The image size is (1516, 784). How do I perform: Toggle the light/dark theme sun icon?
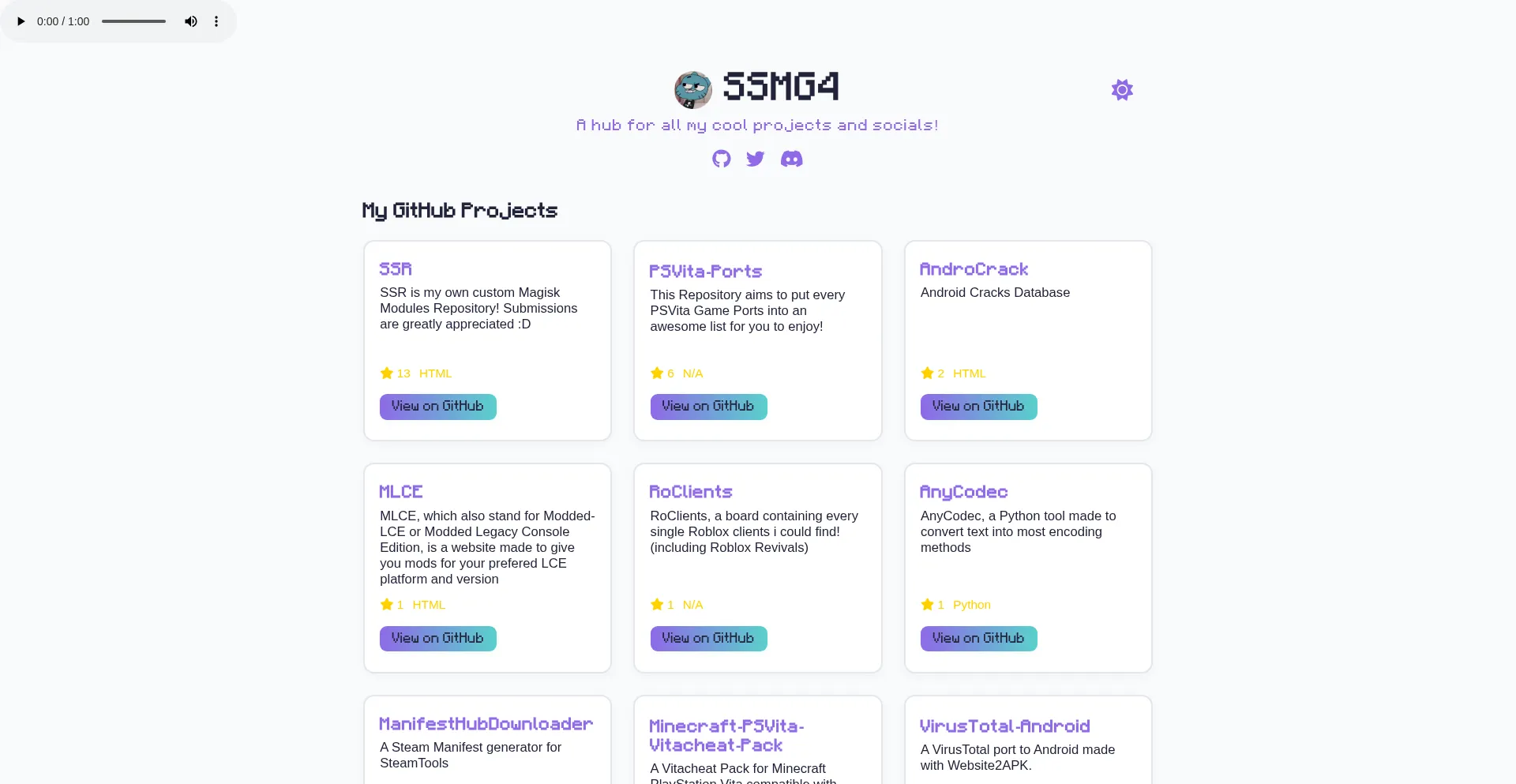(1122, 89)
